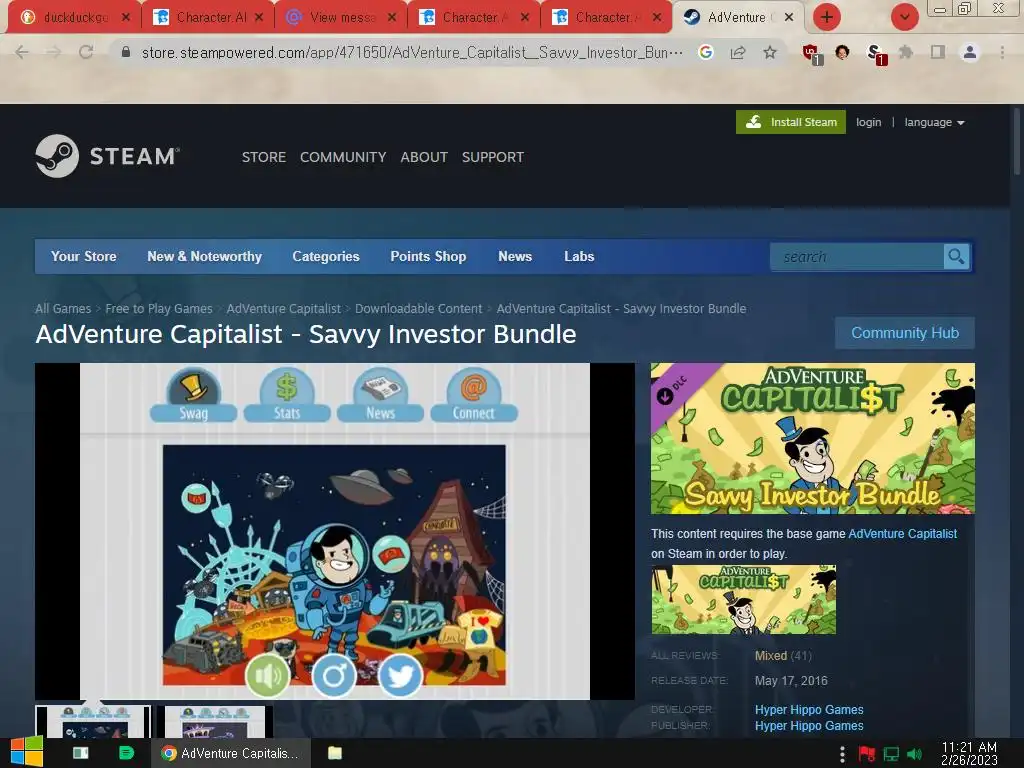Open the language dropdown
This screenshot has width=1024, height=768.
934,122
